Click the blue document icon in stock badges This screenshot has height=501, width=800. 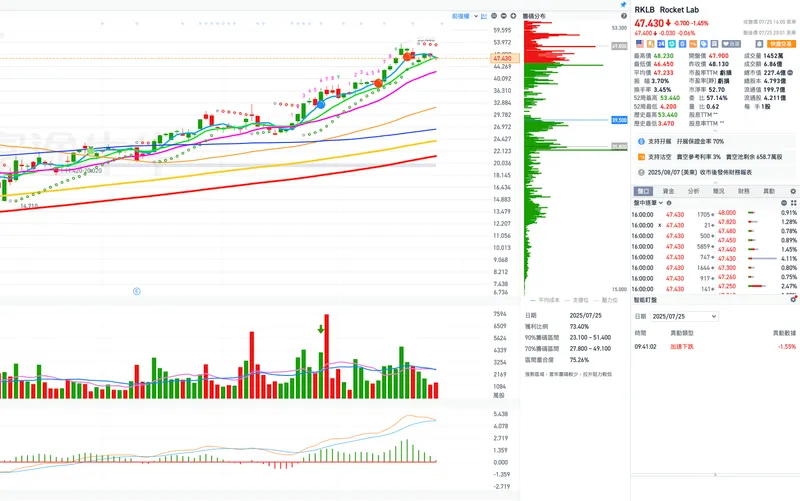(x=683, y=44)
